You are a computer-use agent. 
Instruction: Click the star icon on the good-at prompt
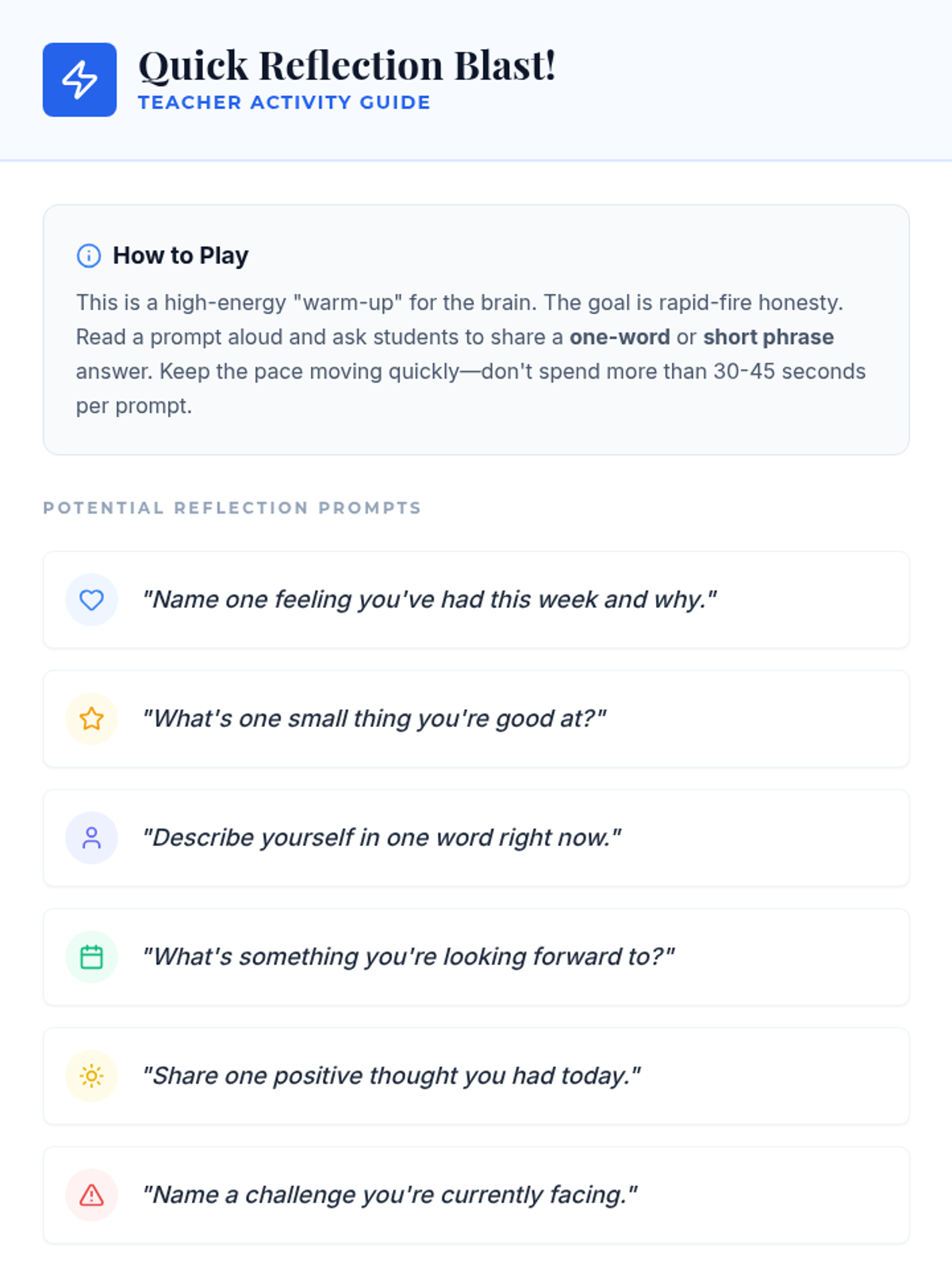pyautogui.click(x=91, y=719)
